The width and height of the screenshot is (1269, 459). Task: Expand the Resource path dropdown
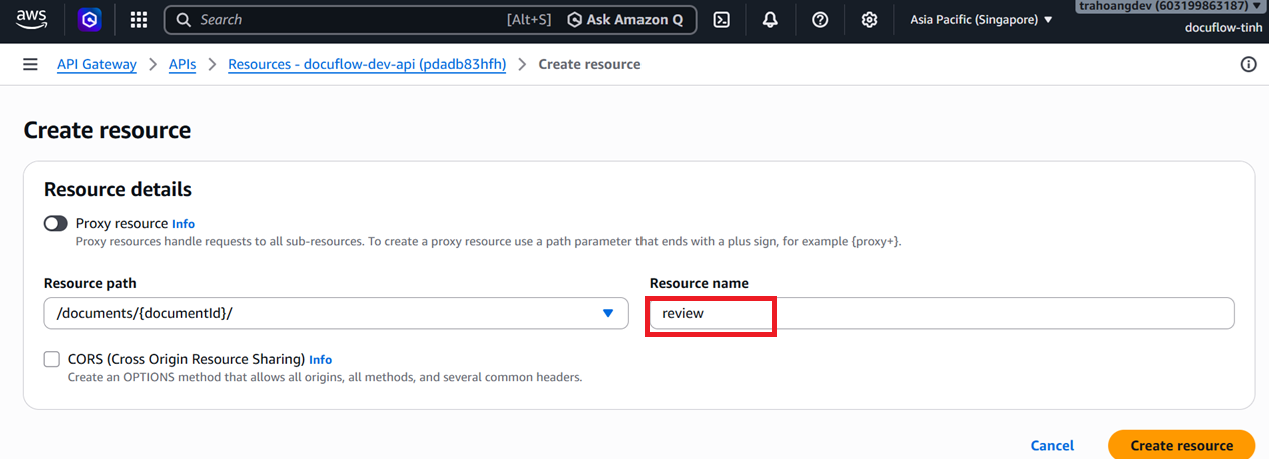(336, 313)
